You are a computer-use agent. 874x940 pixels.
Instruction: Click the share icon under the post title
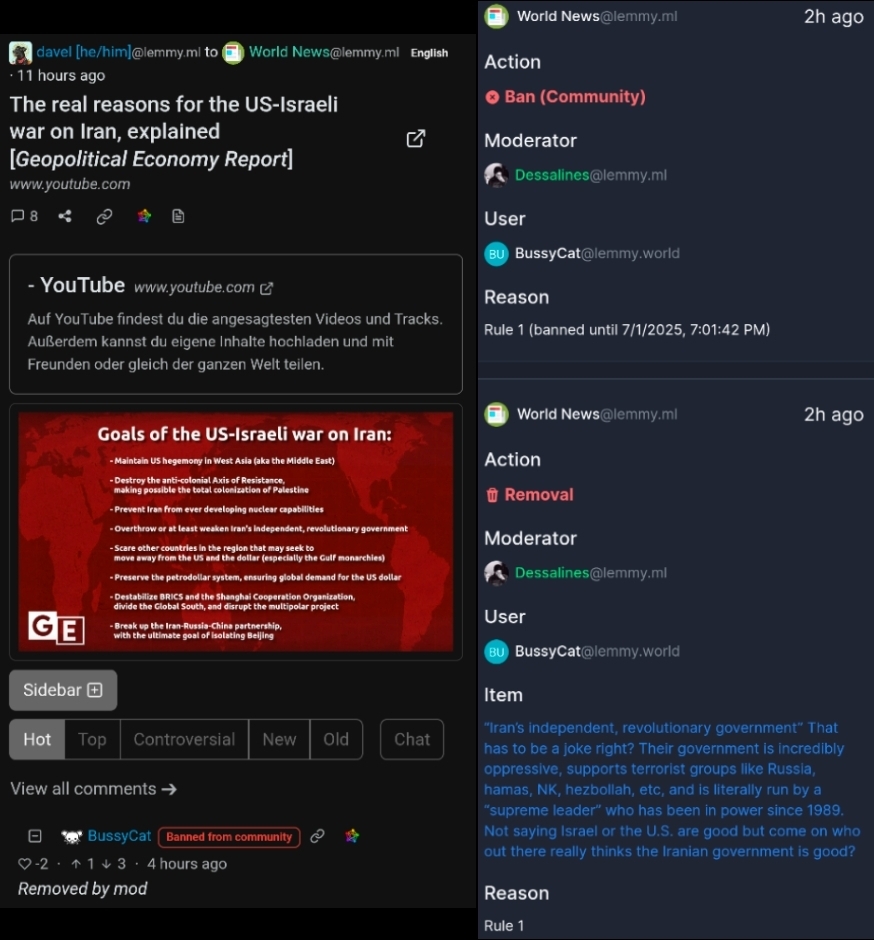pos(65,216)
